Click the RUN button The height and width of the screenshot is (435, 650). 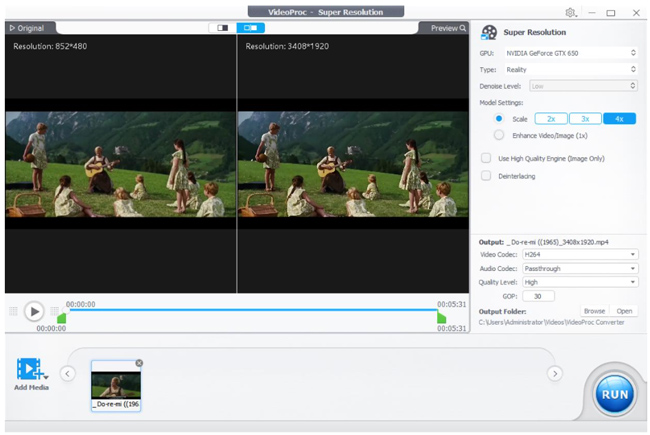tap(615, 394)
